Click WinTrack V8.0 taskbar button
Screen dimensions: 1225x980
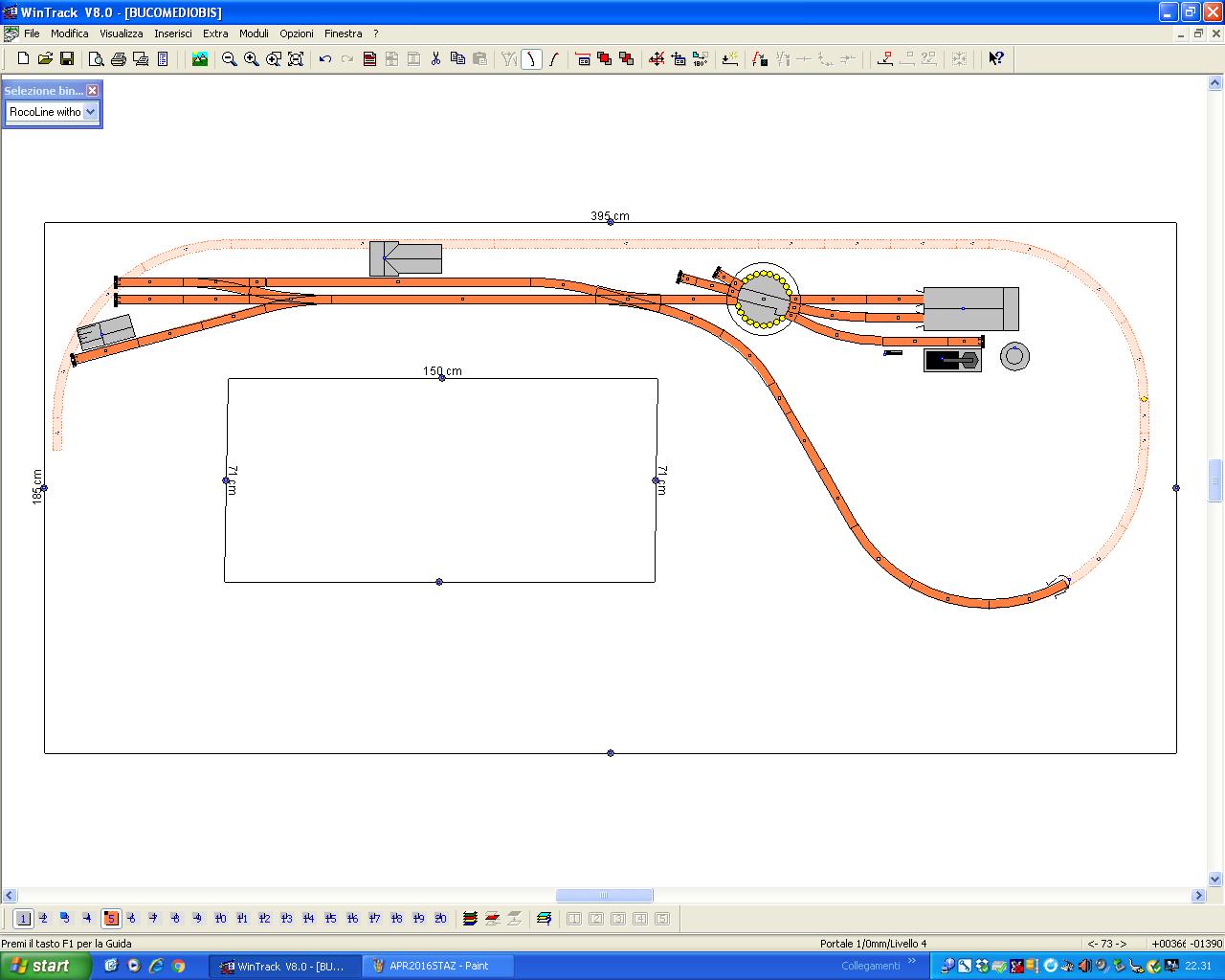pos(285,966)
